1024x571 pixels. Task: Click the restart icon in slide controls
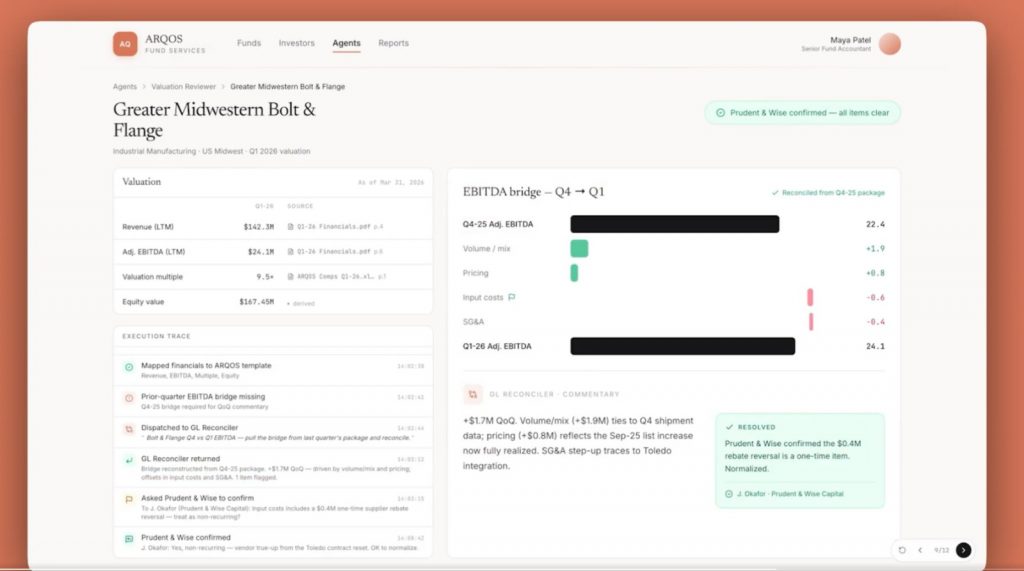click(x=902, y=550)
